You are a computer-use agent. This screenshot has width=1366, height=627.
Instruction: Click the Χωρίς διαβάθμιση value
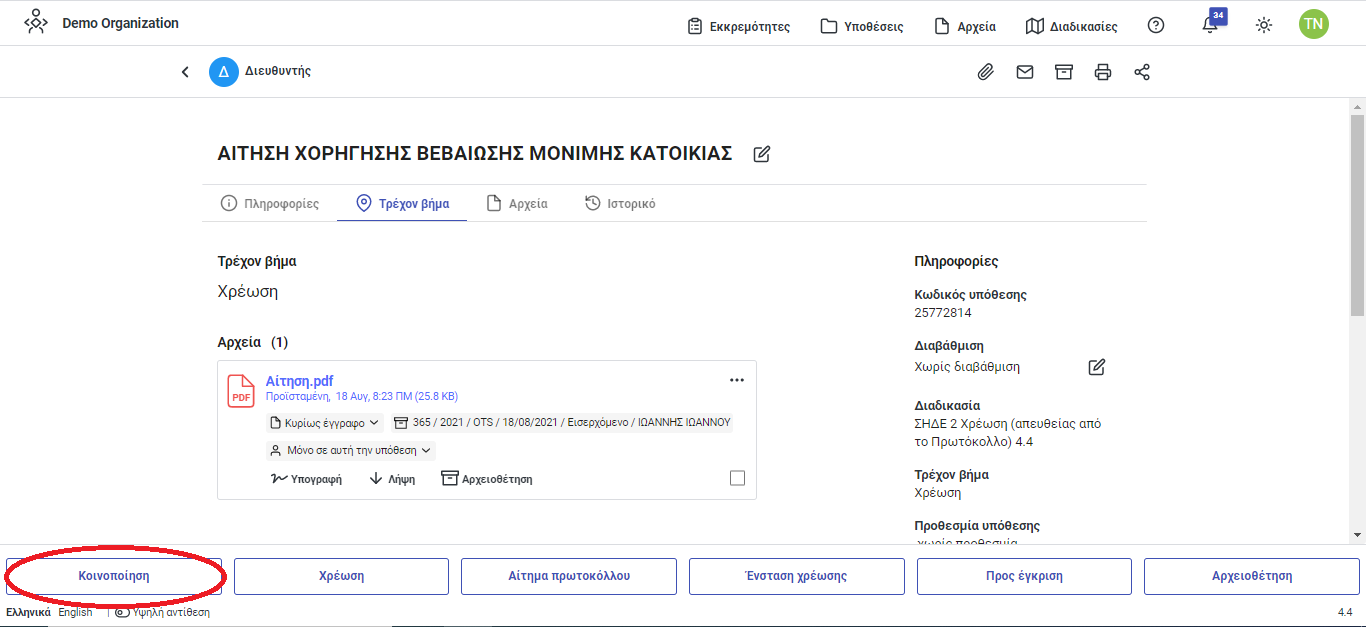pyautogui.click(x=967, y=367)
